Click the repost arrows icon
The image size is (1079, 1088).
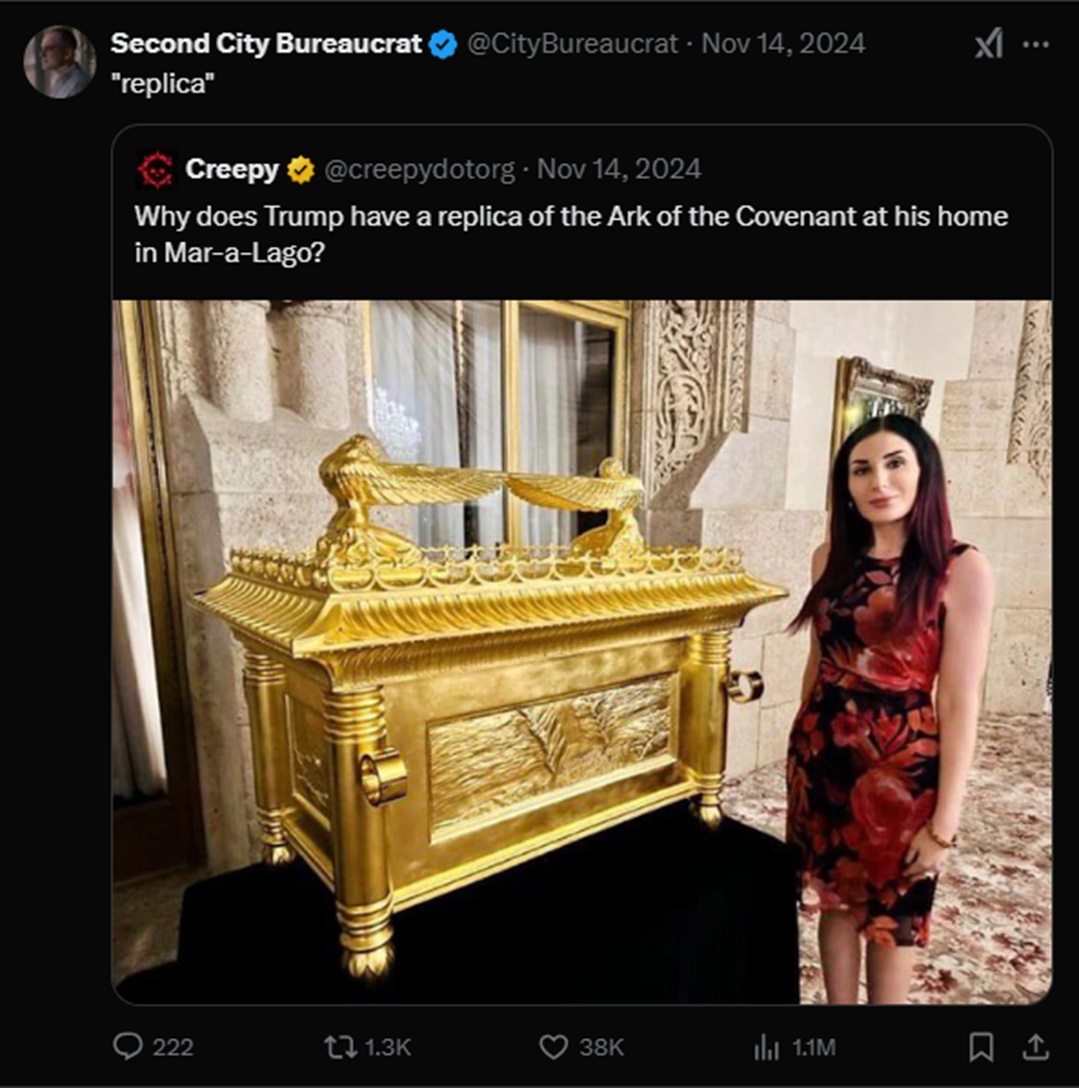tap(339, 1046)
